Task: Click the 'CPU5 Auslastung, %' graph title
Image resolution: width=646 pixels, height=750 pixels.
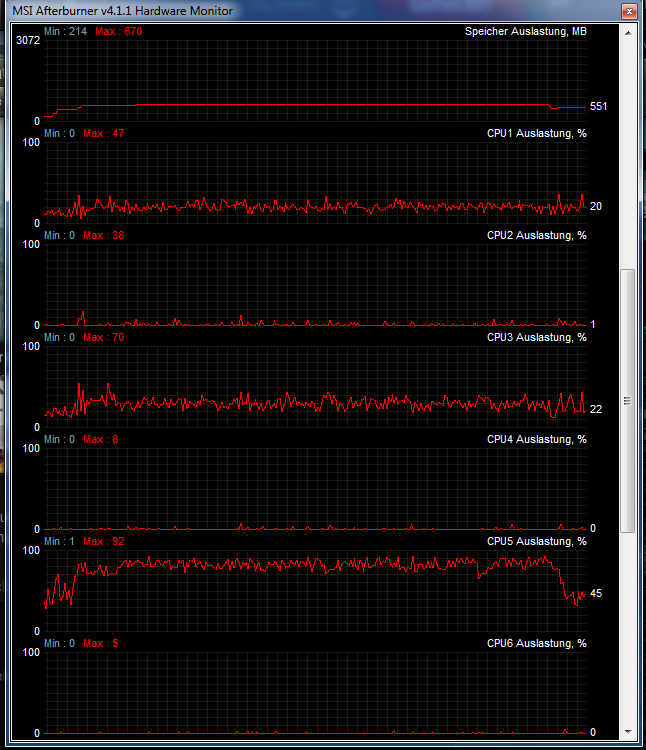Action: pyautogui.click(x=537, y=541)
